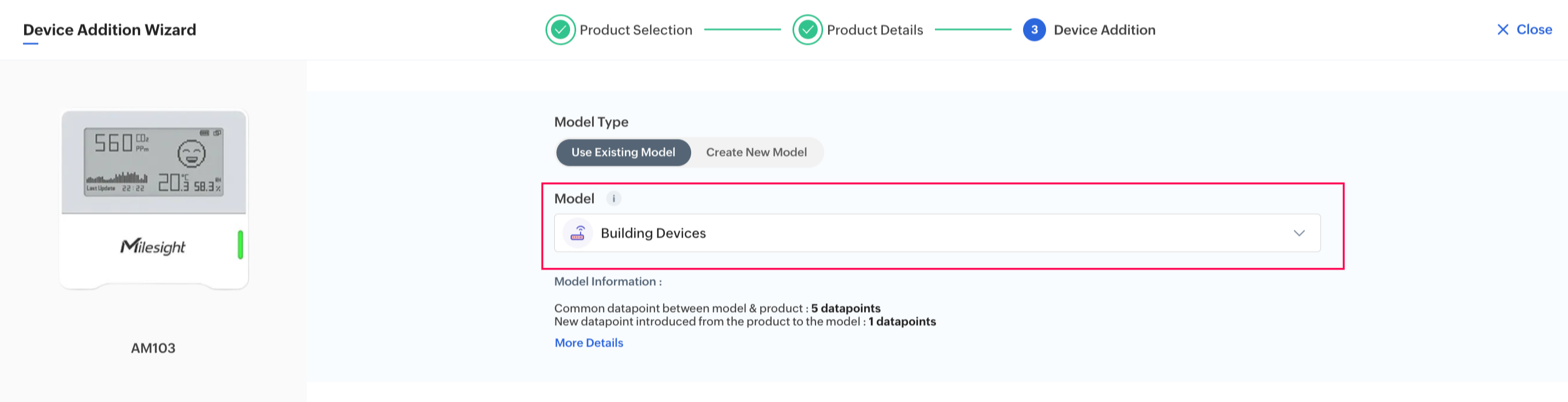Viewport: 1568px width, 402px height.
Task: Select the Use Existing Model option
Action: [x=623, y=152]
